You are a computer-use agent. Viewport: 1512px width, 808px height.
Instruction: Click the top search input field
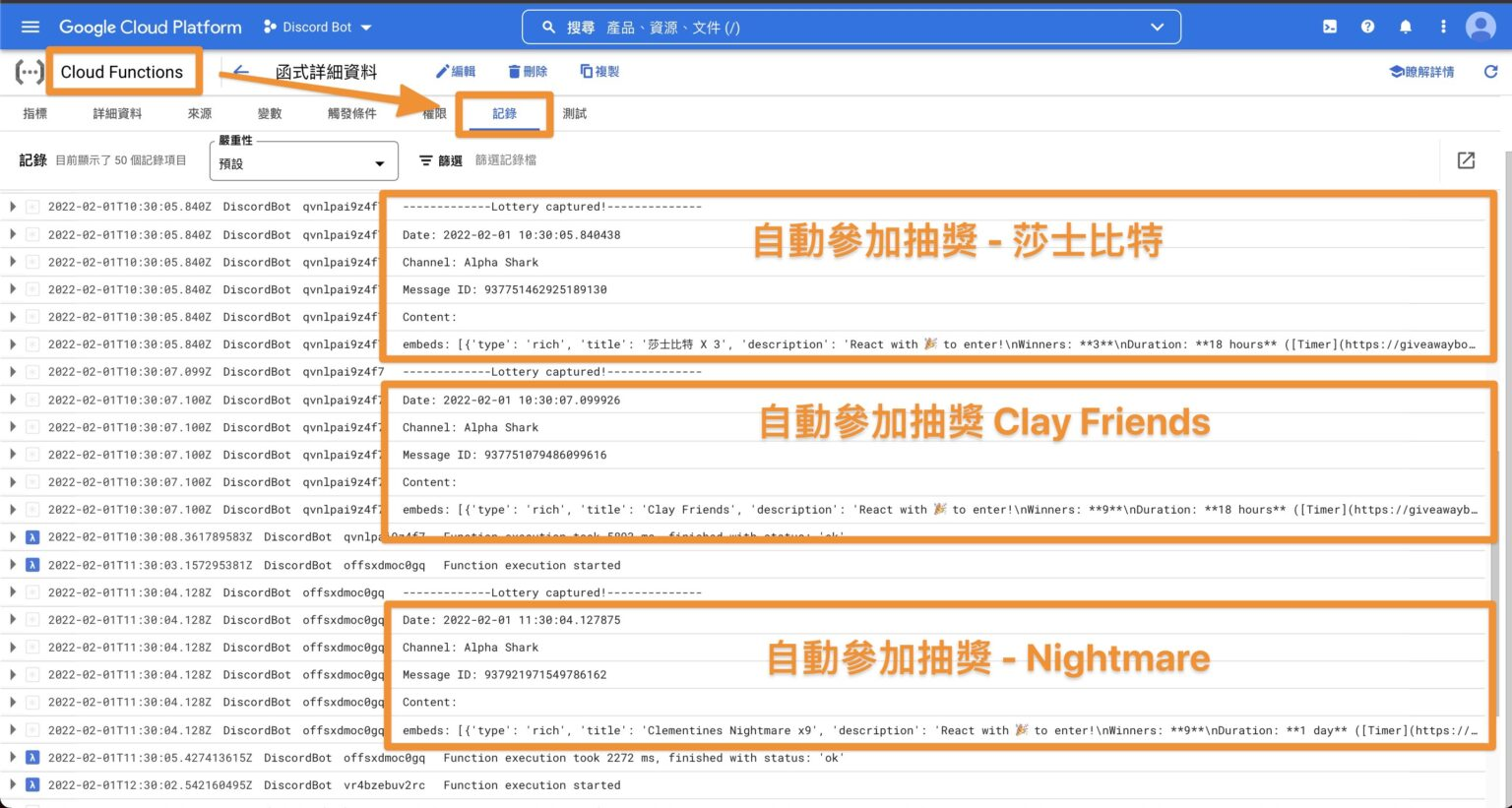(851, 28)
